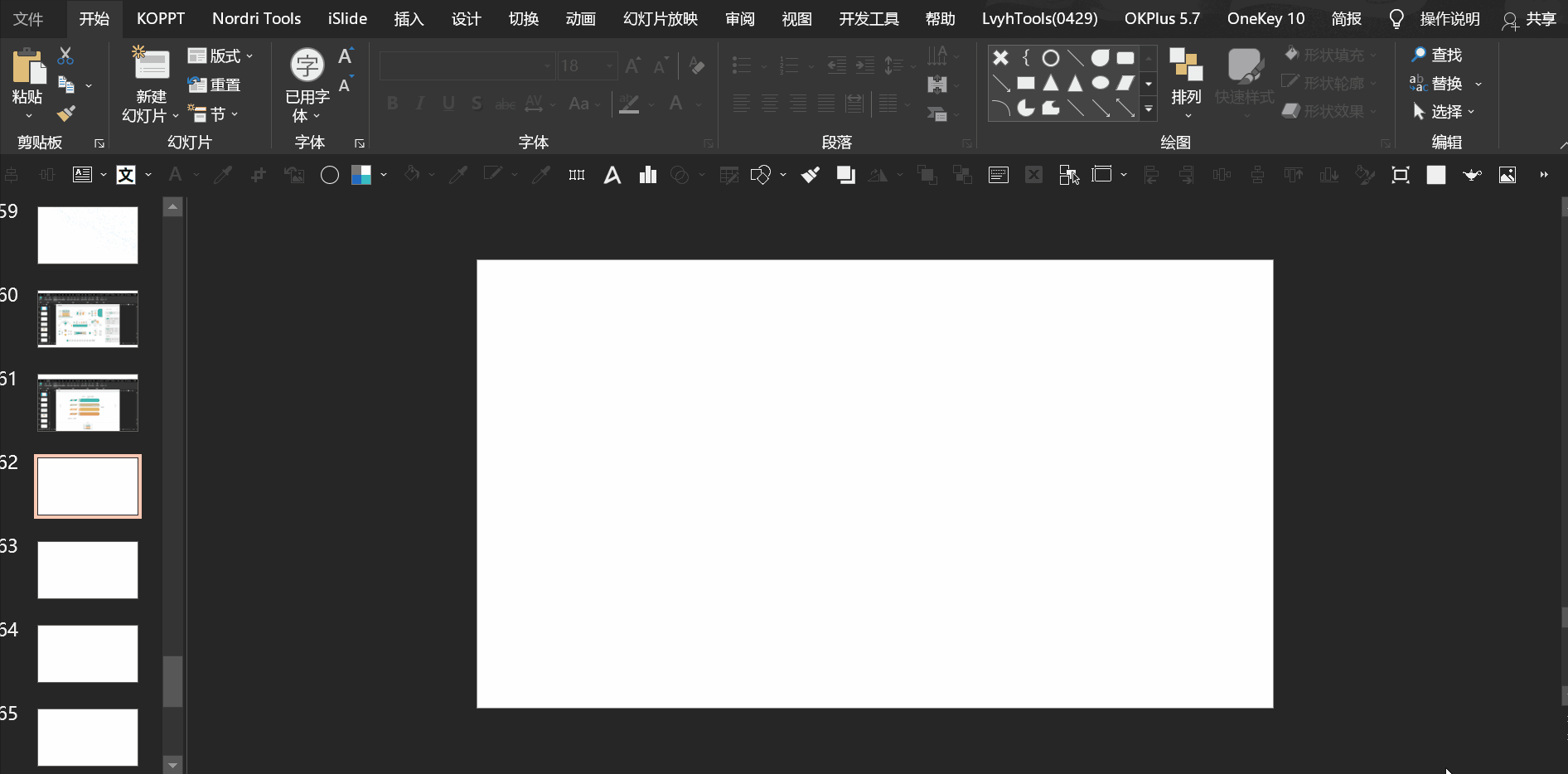Screen dimensions: 1568x774
Task: Click the bar chart icon in quick toolbar
Action: pyautogui.click(x=648, y=175)
